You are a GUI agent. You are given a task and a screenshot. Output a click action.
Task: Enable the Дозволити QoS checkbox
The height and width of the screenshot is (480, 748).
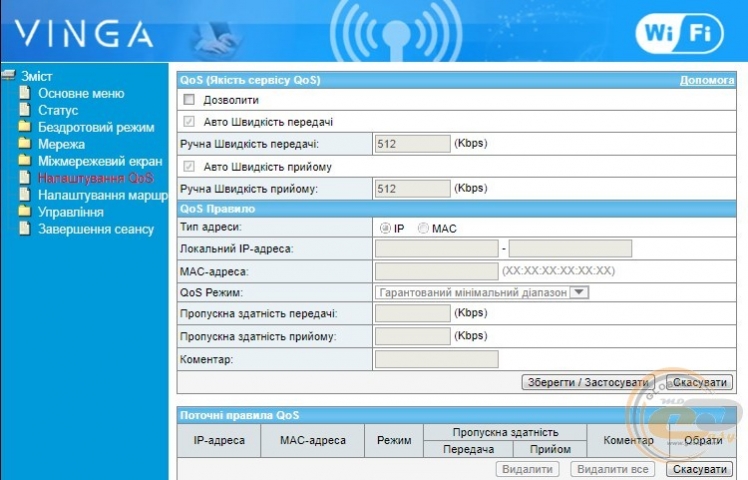click(189, 99)
